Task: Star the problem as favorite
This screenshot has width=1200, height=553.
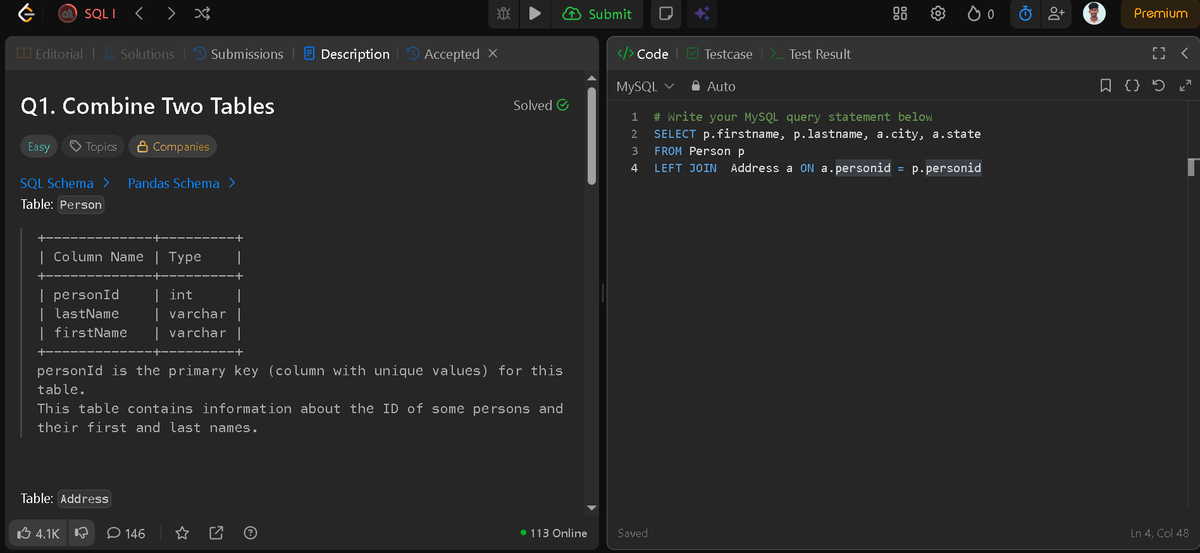Action: 182,533
